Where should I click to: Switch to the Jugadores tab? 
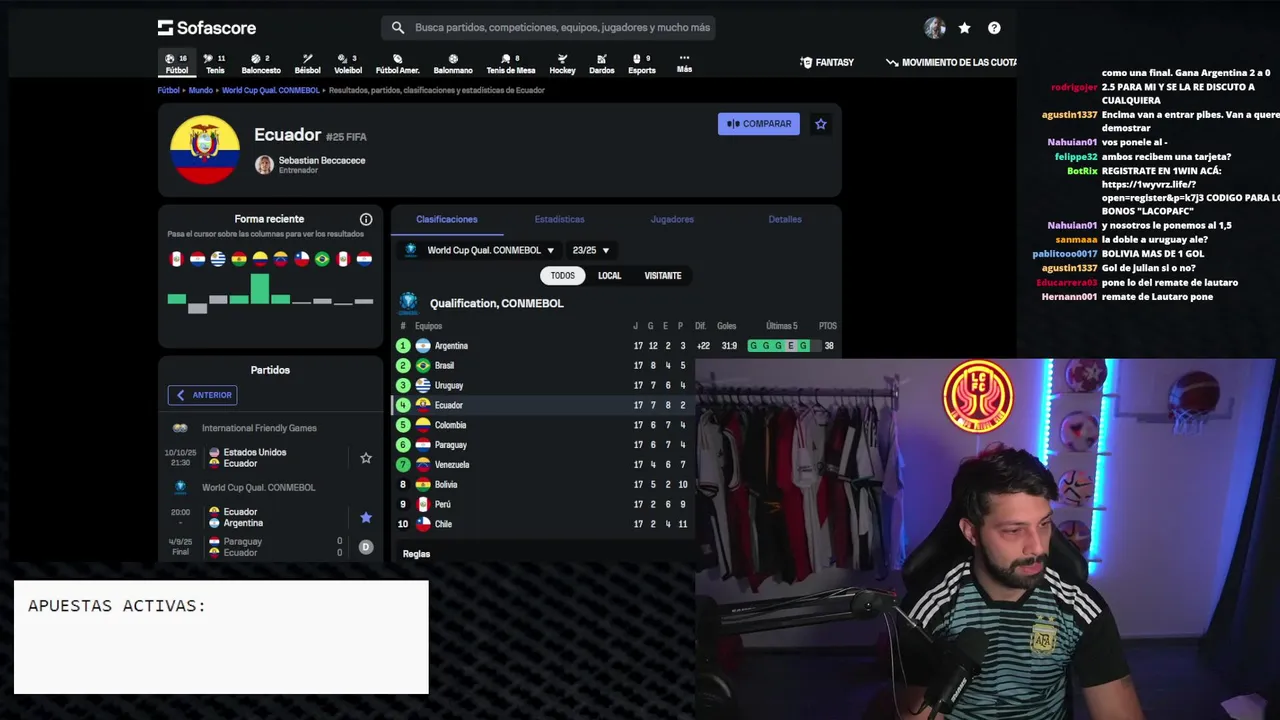672,219
